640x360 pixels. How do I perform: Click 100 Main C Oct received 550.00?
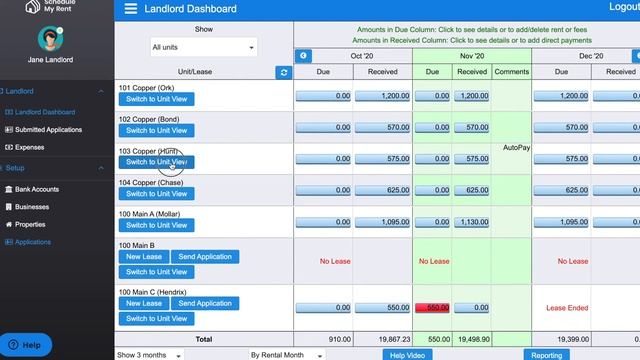click(x=382, y=307)
